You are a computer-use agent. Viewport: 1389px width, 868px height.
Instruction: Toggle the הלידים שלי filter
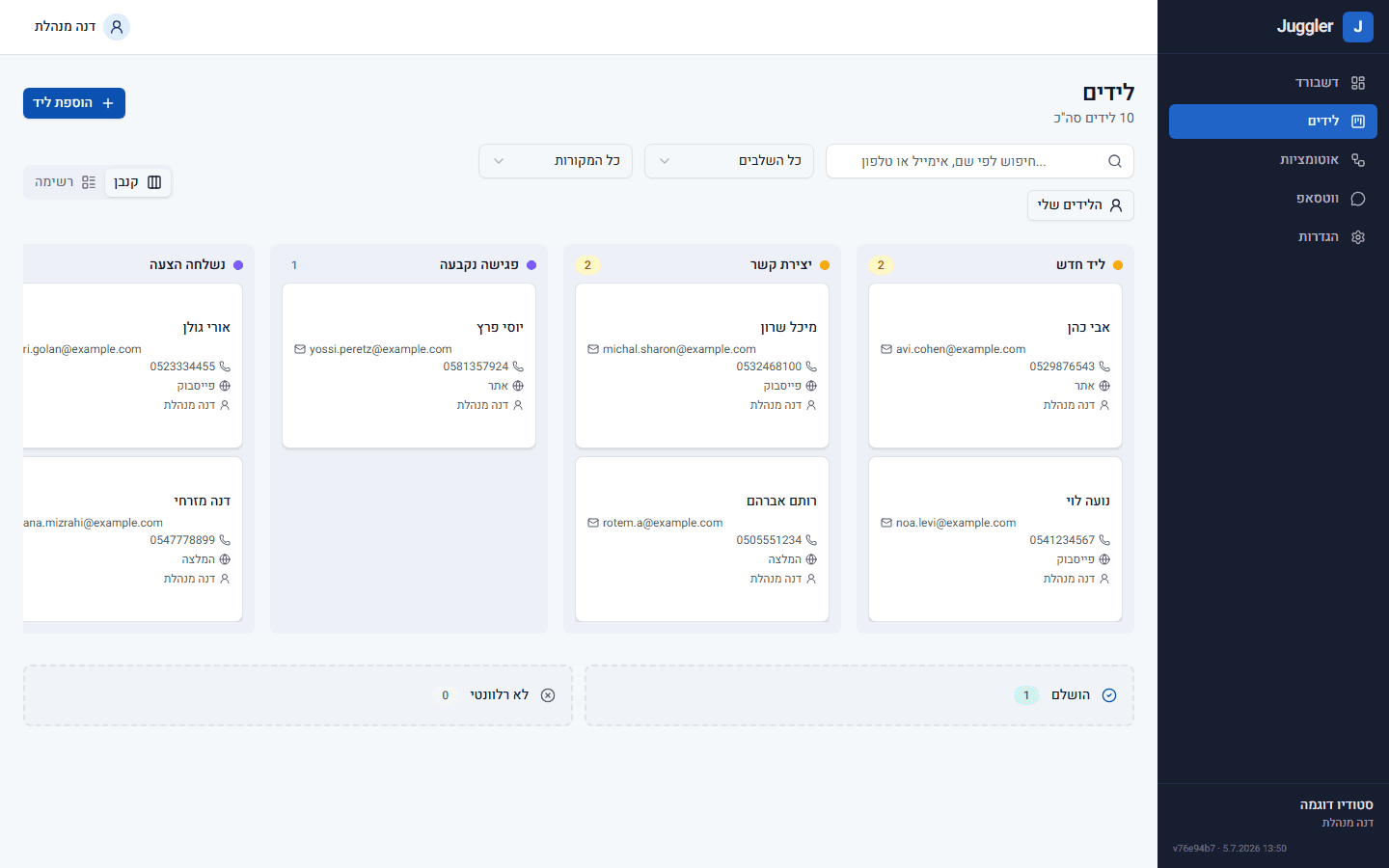tap(1080, 205)
